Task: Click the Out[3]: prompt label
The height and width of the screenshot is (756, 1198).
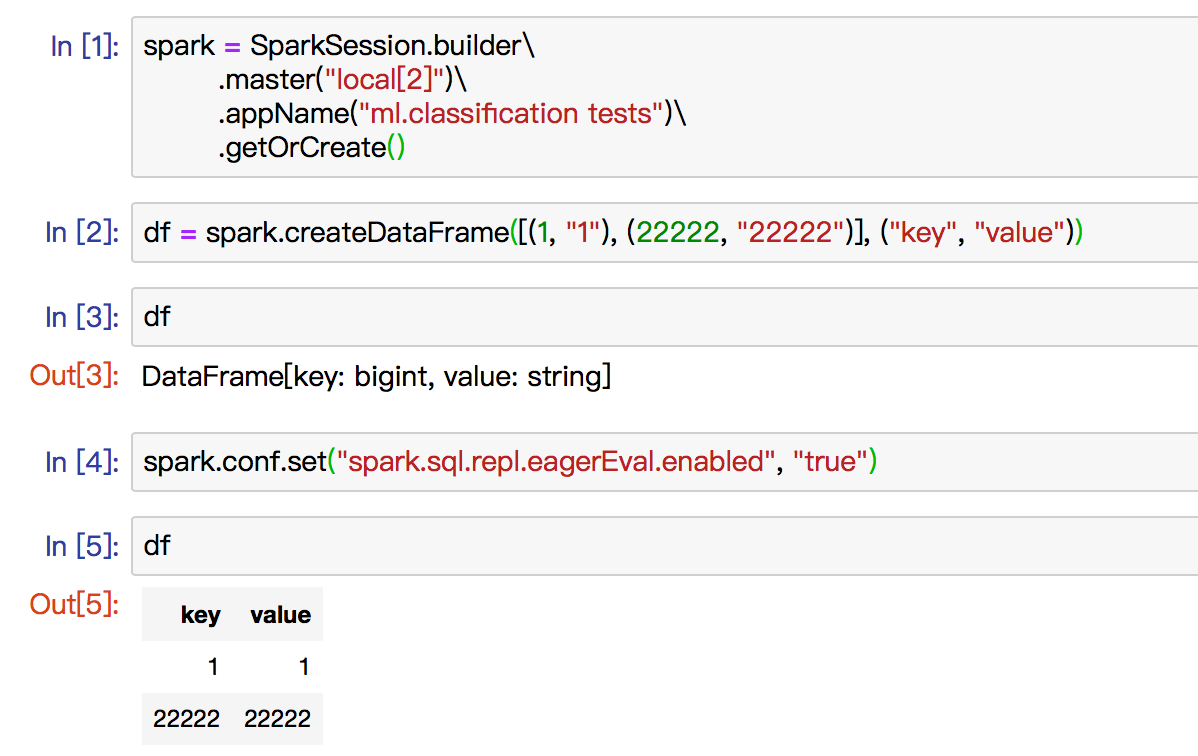Action: coord(74,375)
